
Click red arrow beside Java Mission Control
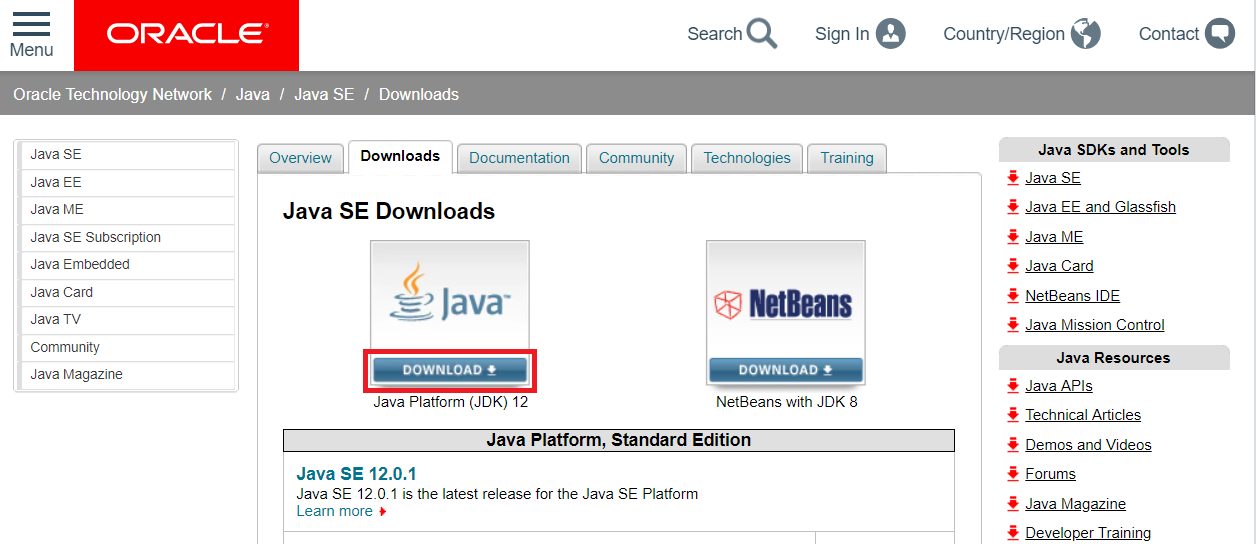(x=1013, y=325)
